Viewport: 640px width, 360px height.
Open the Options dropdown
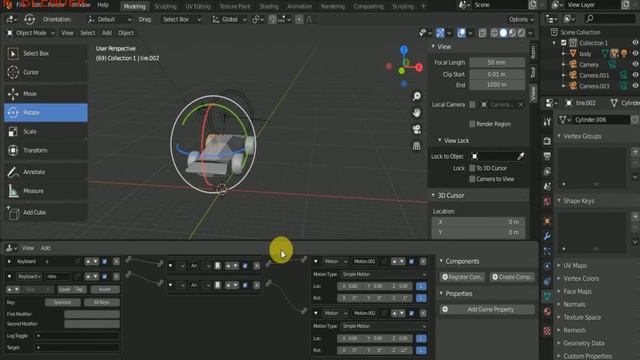pos(521,19)
